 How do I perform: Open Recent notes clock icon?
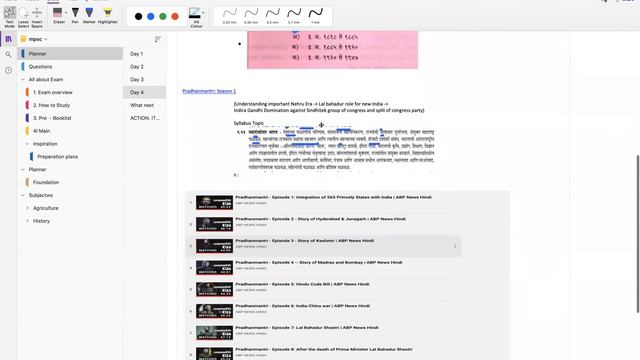pyautogui.click(x=8, y=70)
